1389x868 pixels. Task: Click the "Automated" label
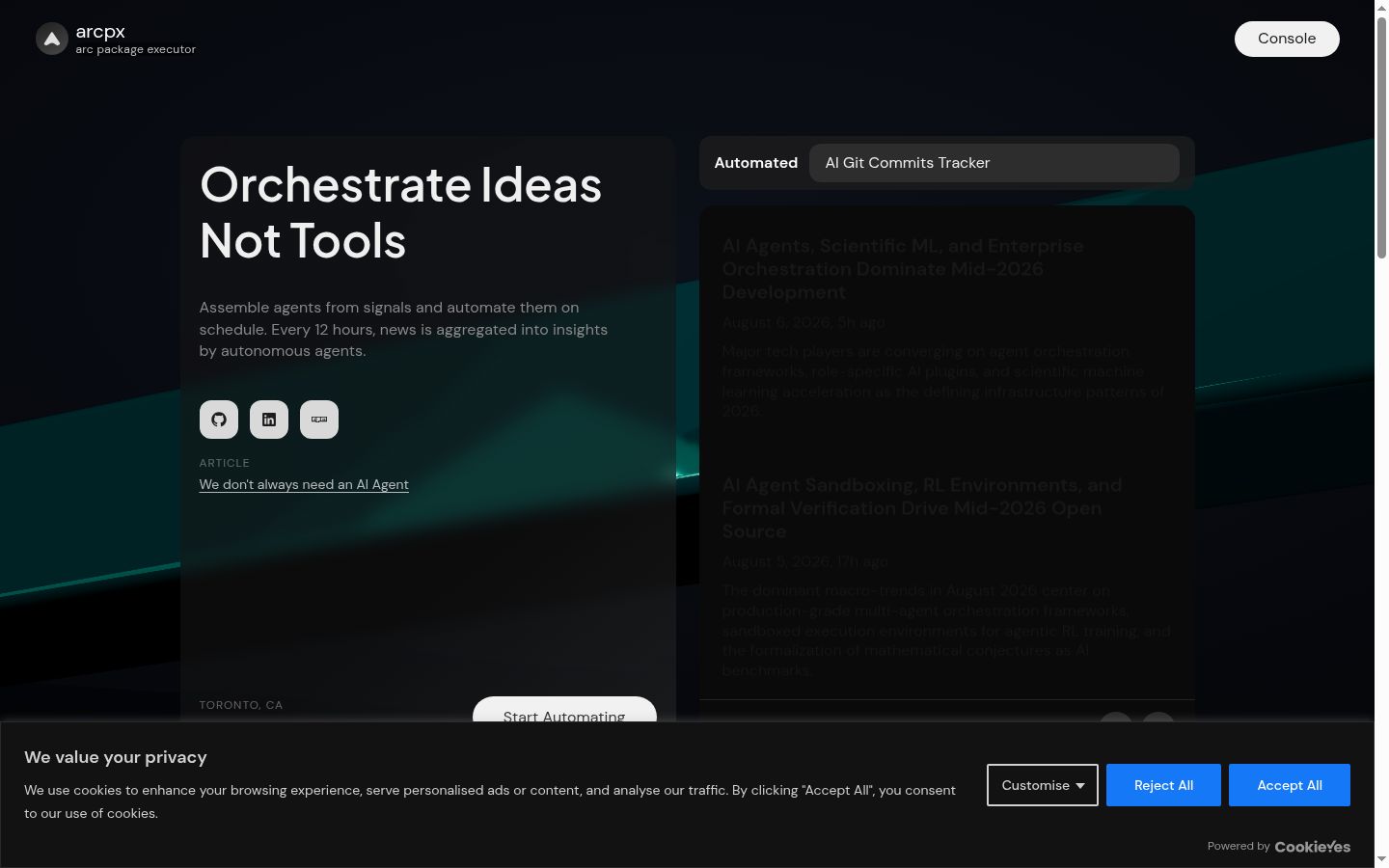click(x=756, y=163)
